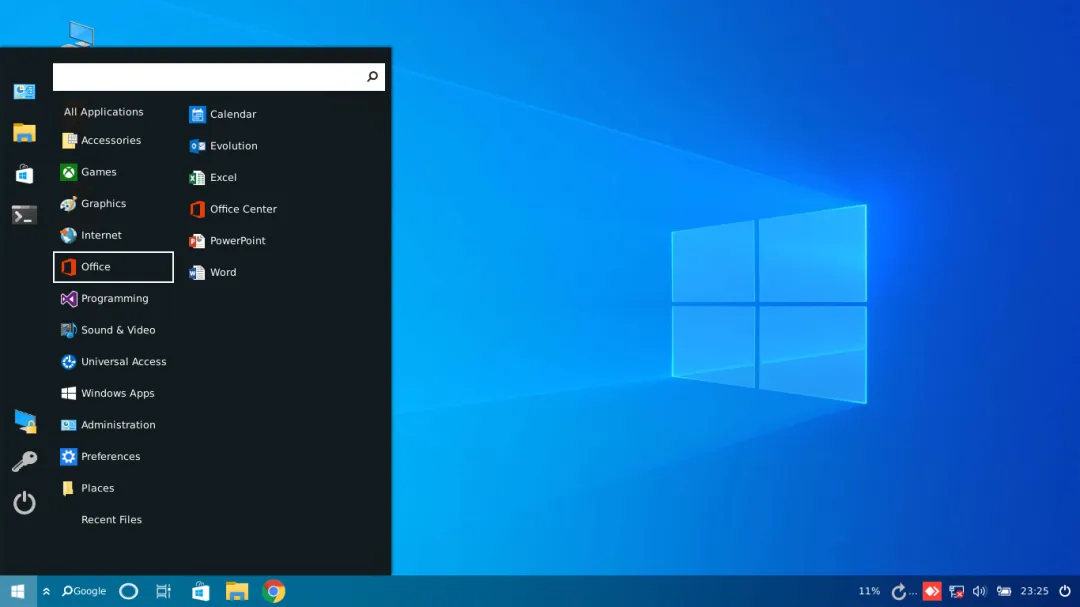
Task: Show Recent Files
Action: pyautogui.click(x=113, y=521)
